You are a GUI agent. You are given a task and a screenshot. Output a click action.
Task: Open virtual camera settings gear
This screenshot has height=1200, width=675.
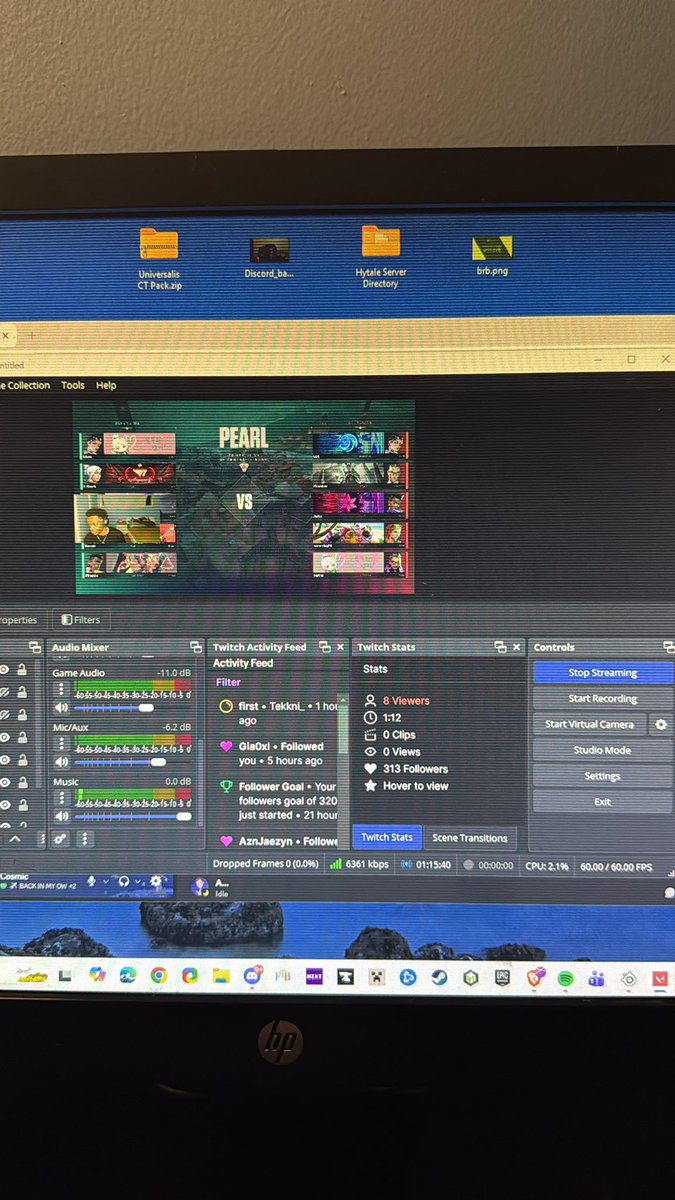tap(660, 724)
